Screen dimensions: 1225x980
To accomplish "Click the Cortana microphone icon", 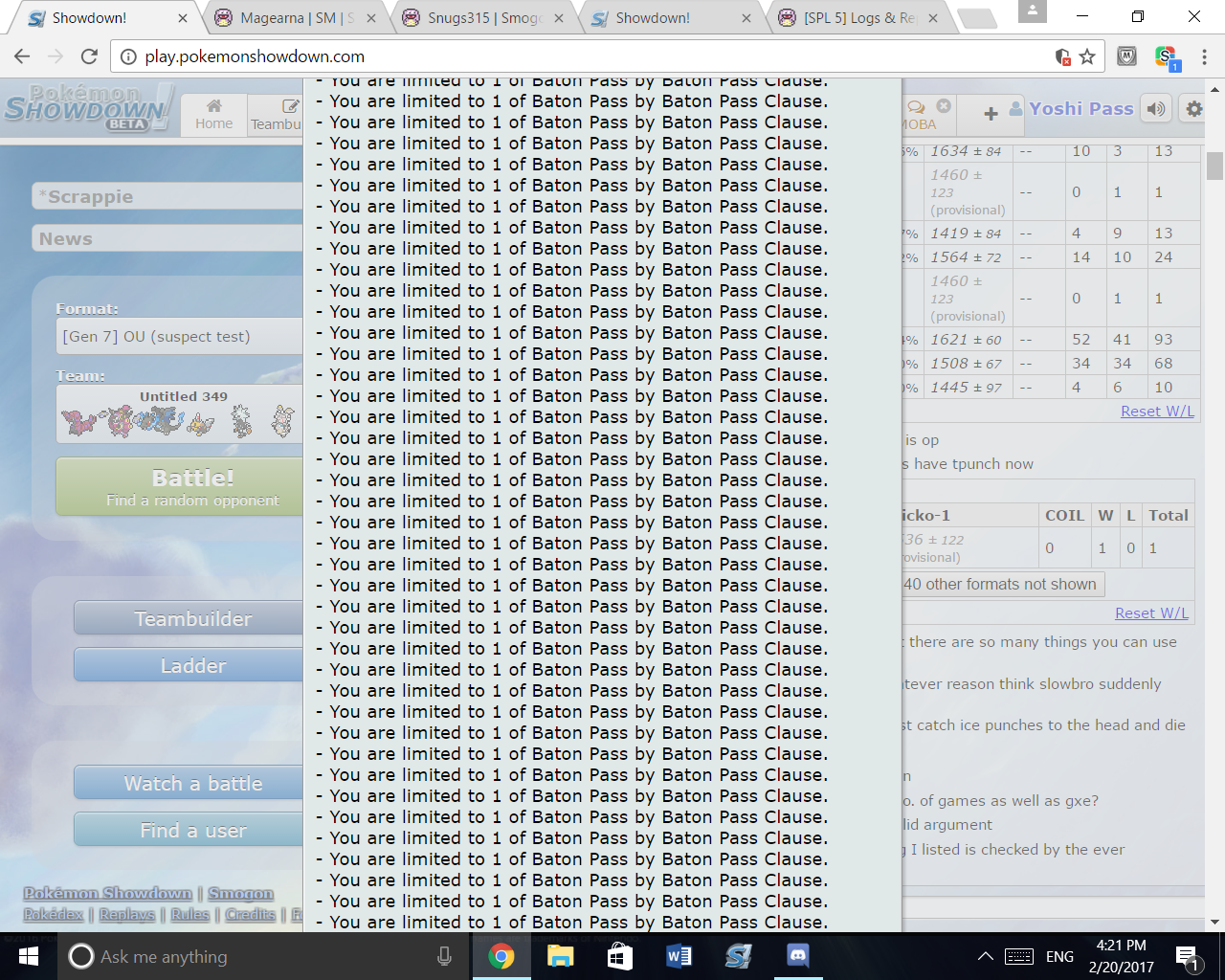I will point(444,956).
